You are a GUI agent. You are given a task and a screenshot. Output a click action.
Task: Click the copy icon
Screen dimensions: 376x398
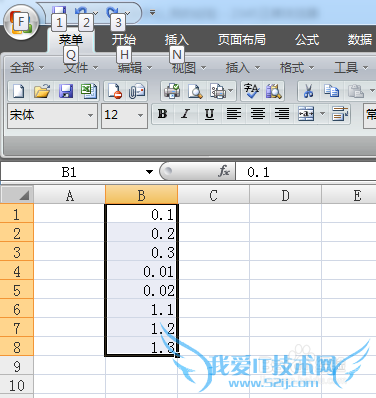pos(332,91)
